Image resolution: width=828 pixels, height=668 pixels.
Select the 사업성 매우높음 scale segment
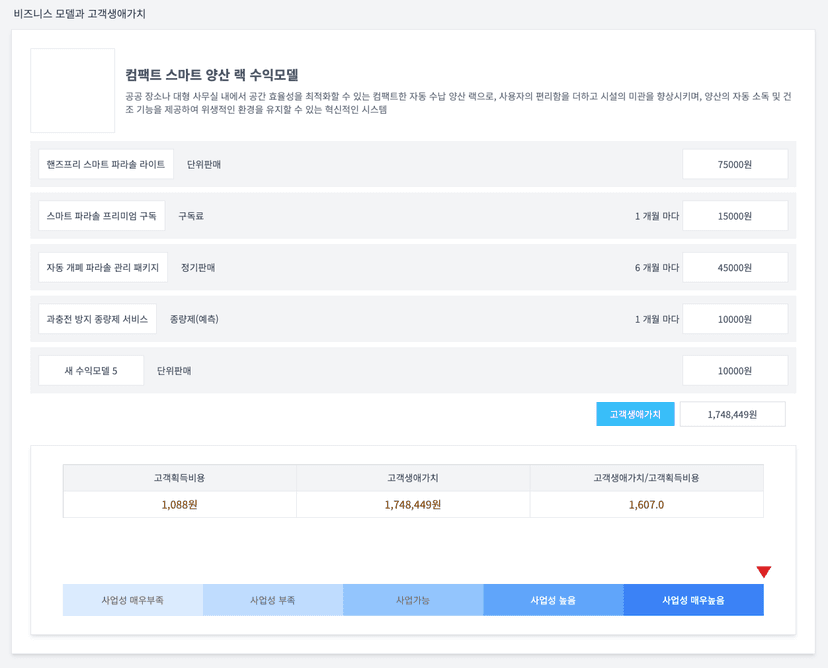click(x=693, y=600)
